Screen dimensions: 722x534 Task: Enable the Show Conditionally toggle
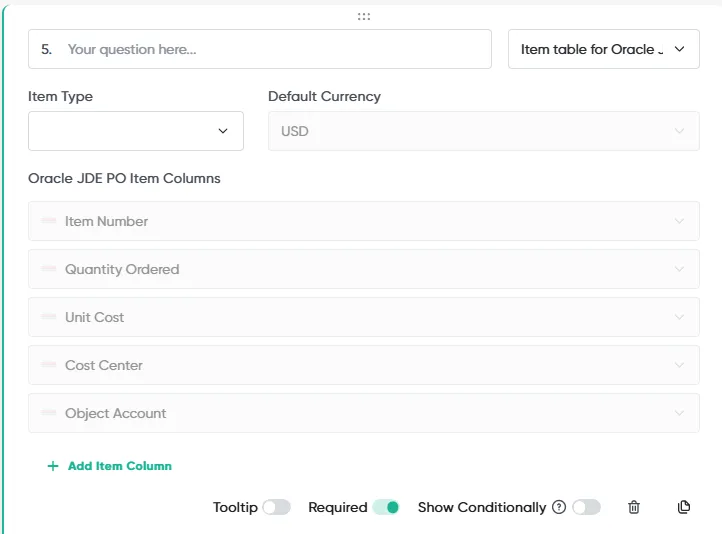pyautogui.click(x=587, y=507)
